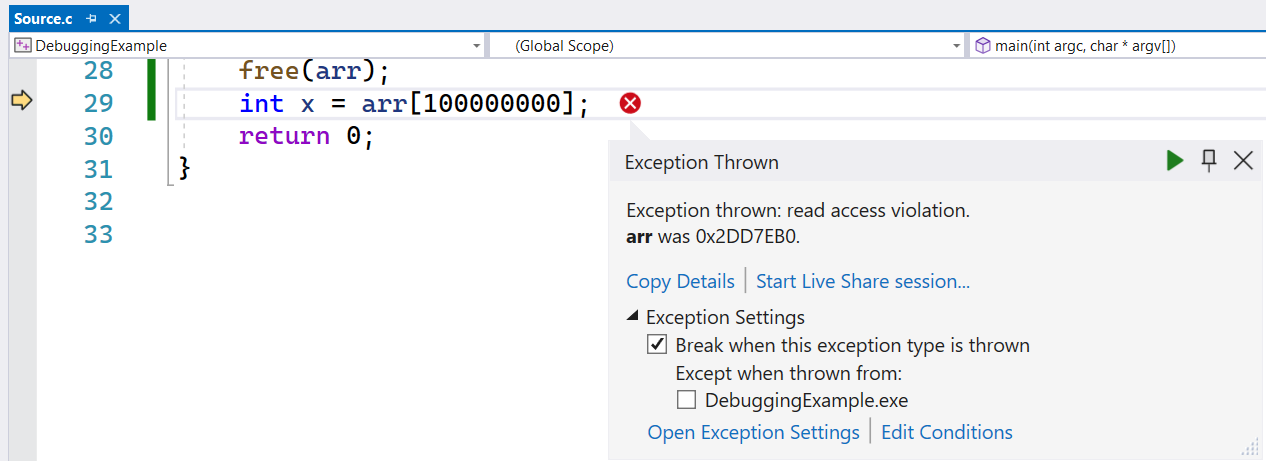Click the Edit Conditions link

(946, 432)
